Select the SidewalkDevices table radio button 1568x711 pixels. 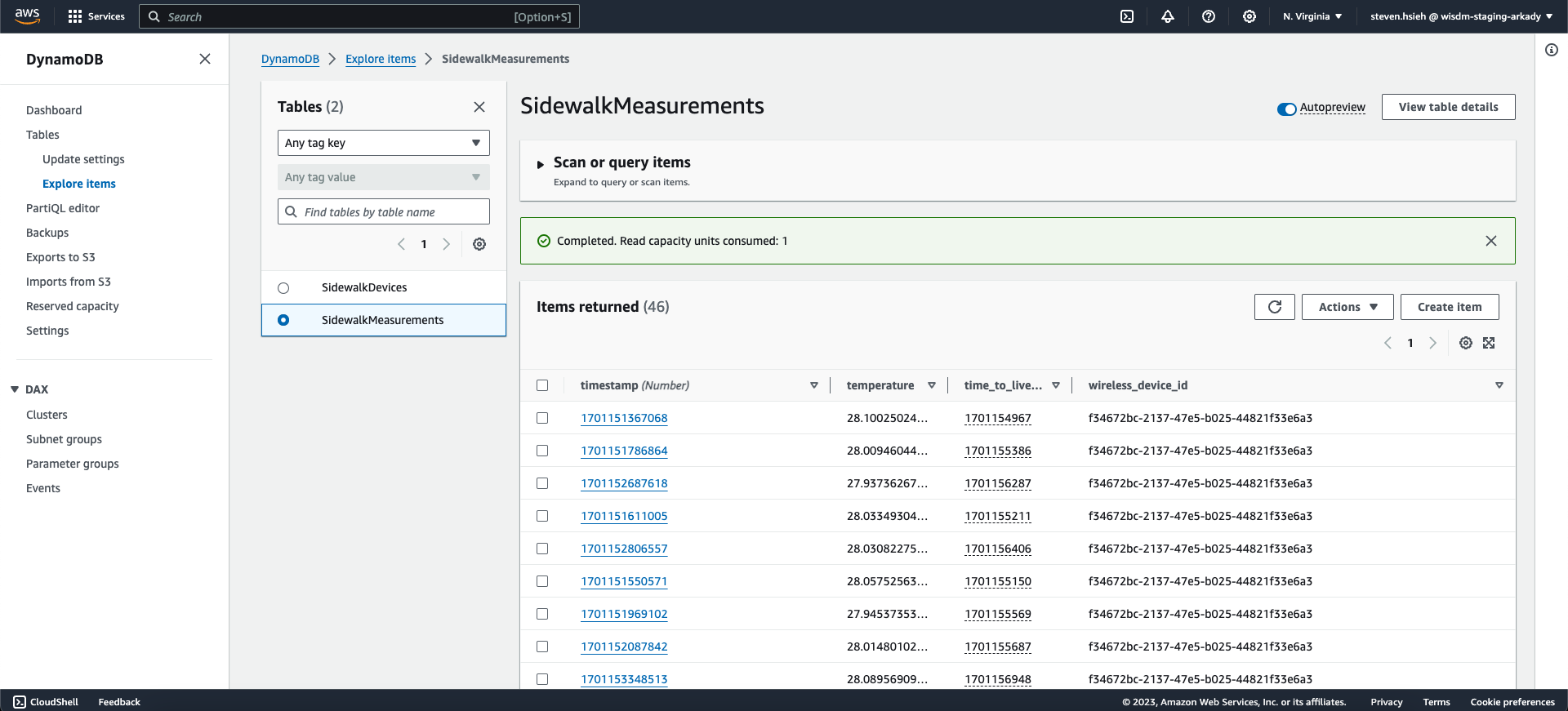point(283,288)
